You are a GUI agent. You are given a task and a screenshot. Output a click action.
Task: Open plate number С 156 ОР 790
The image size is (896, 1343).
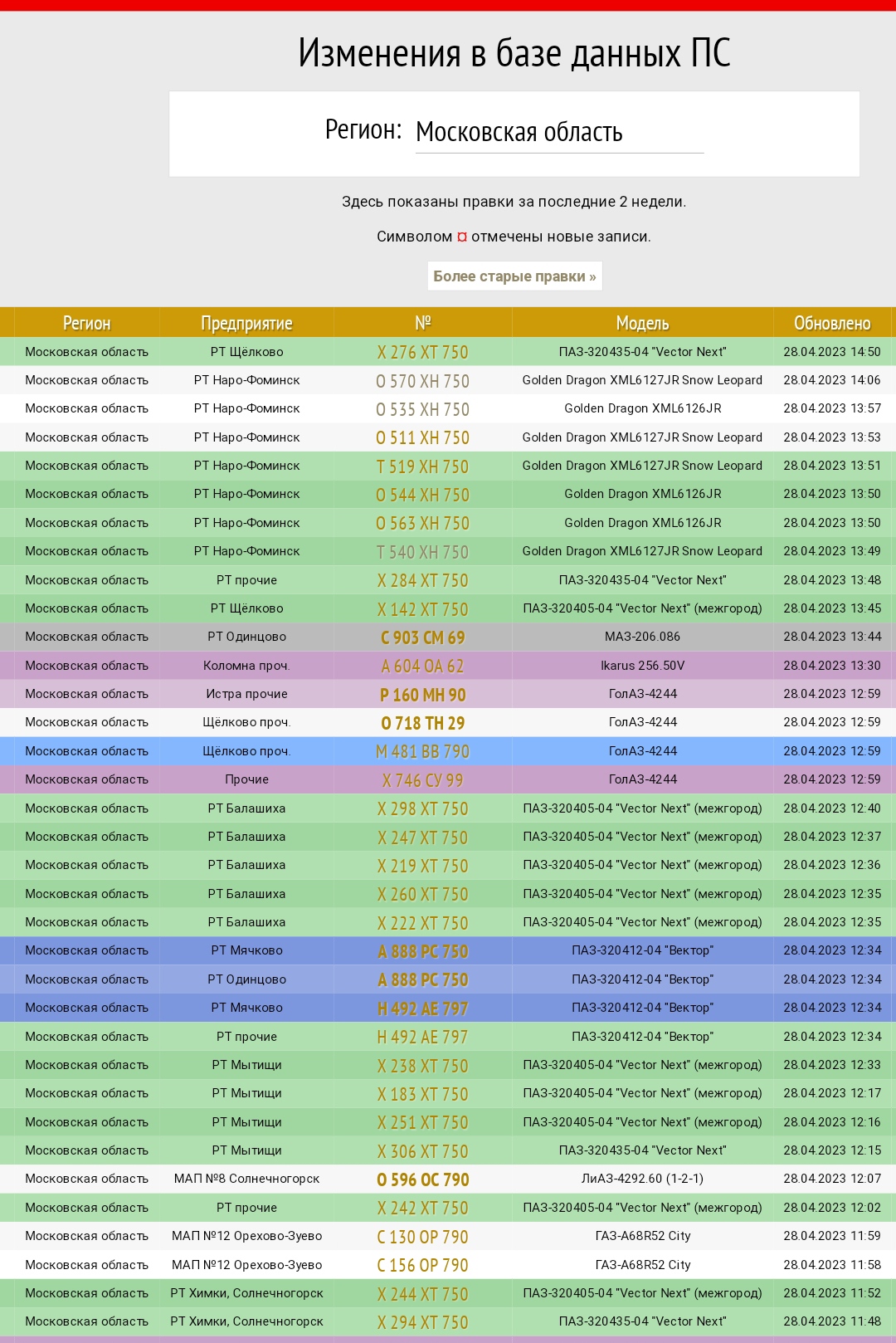[x=423, y=1265]
